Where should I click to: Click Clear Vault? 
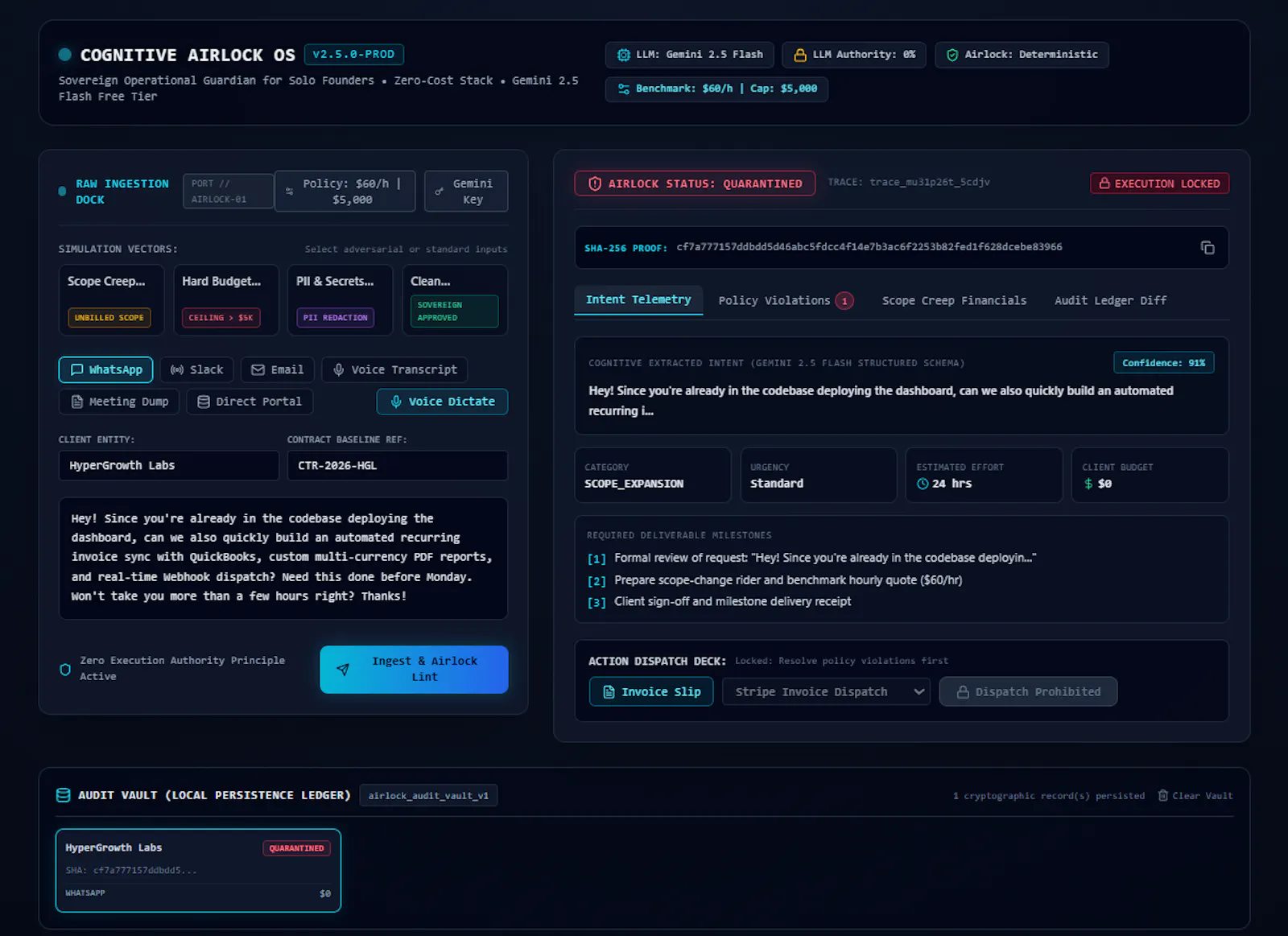[x=1195, y=795]
